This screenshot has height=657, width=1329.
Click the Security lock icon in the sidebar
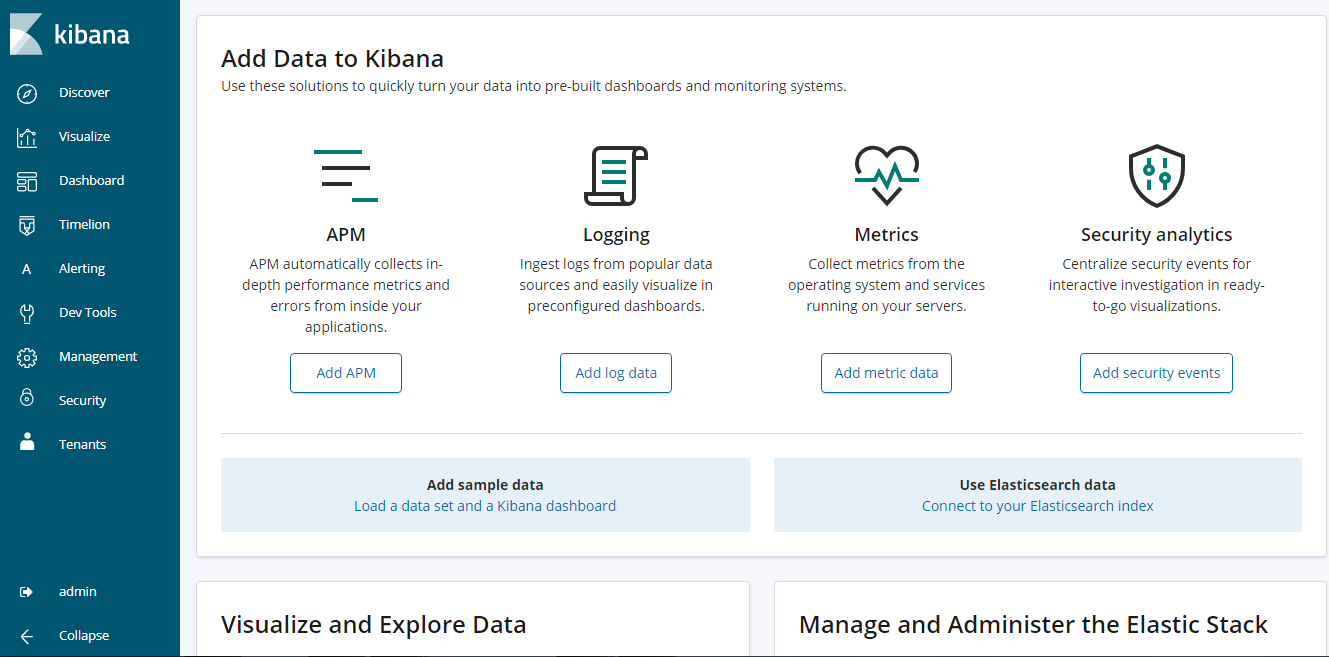point(27,400)
